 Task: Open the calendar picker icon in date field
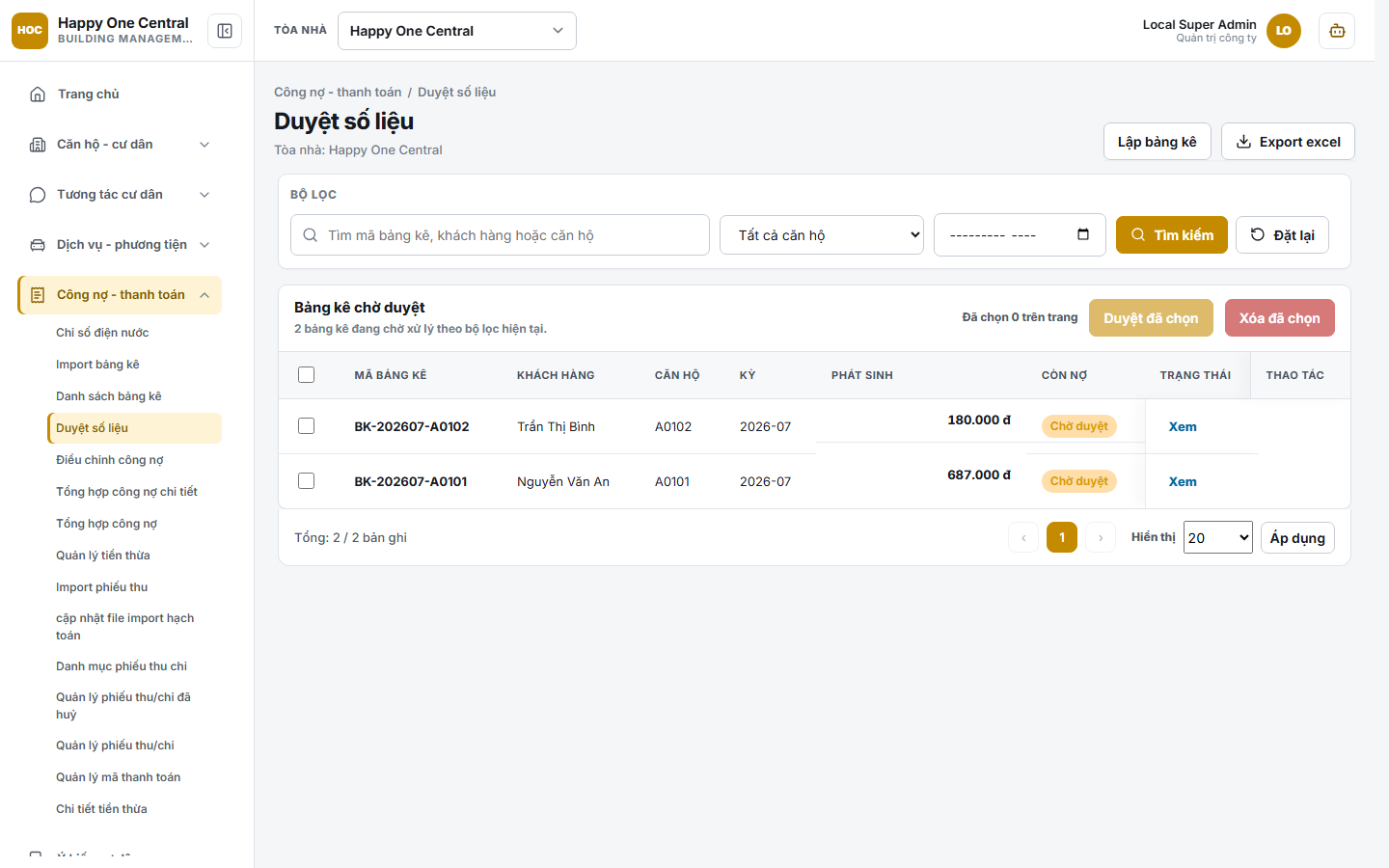1083,234
